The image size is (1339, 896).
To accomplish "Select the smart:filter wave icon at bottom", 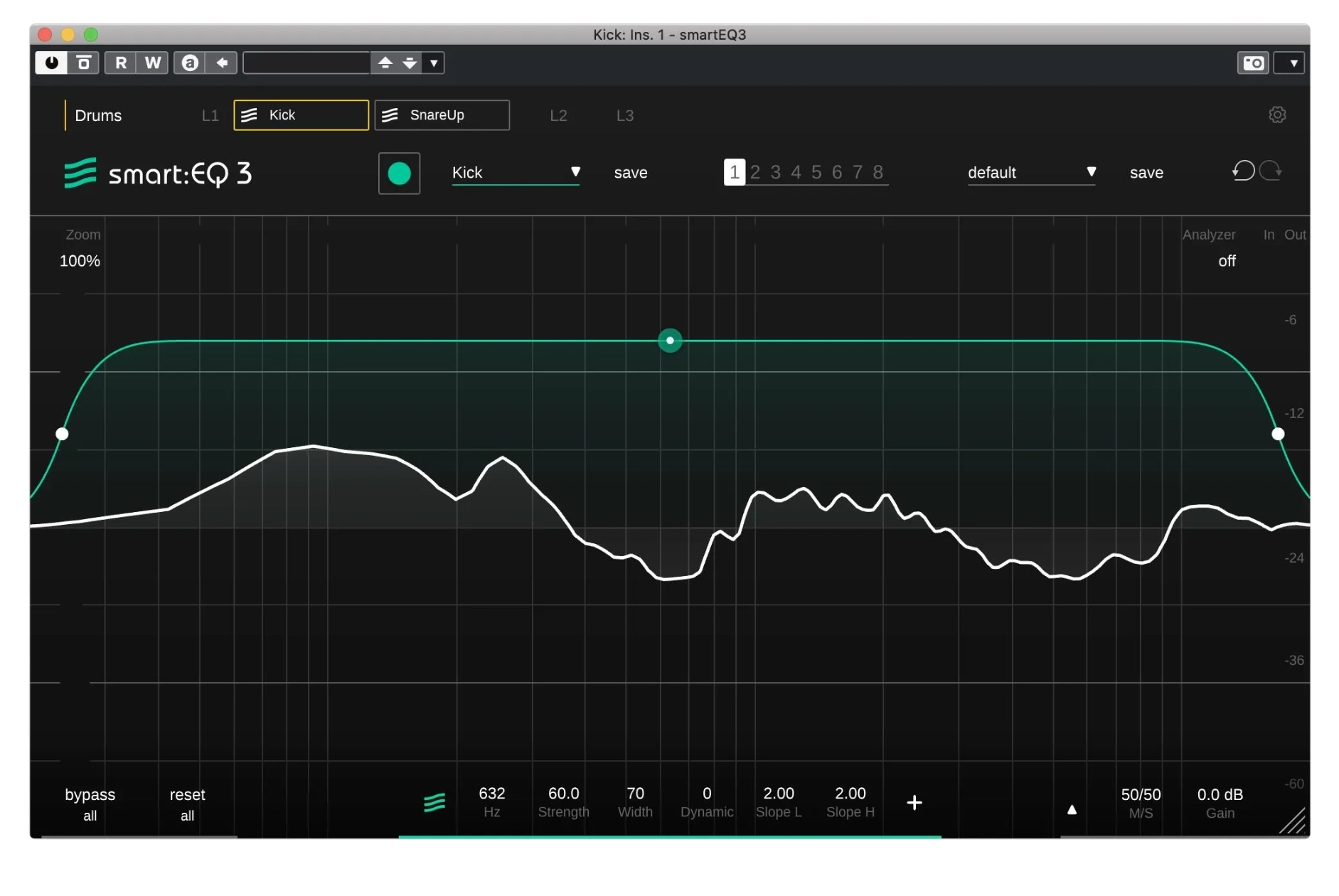I will click(x=434, y=802).
